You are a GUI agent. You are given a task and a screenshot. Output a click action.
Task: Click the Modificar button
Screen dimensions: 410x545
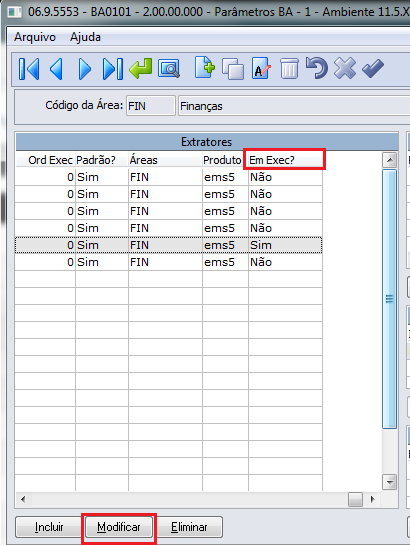(119, 527)
